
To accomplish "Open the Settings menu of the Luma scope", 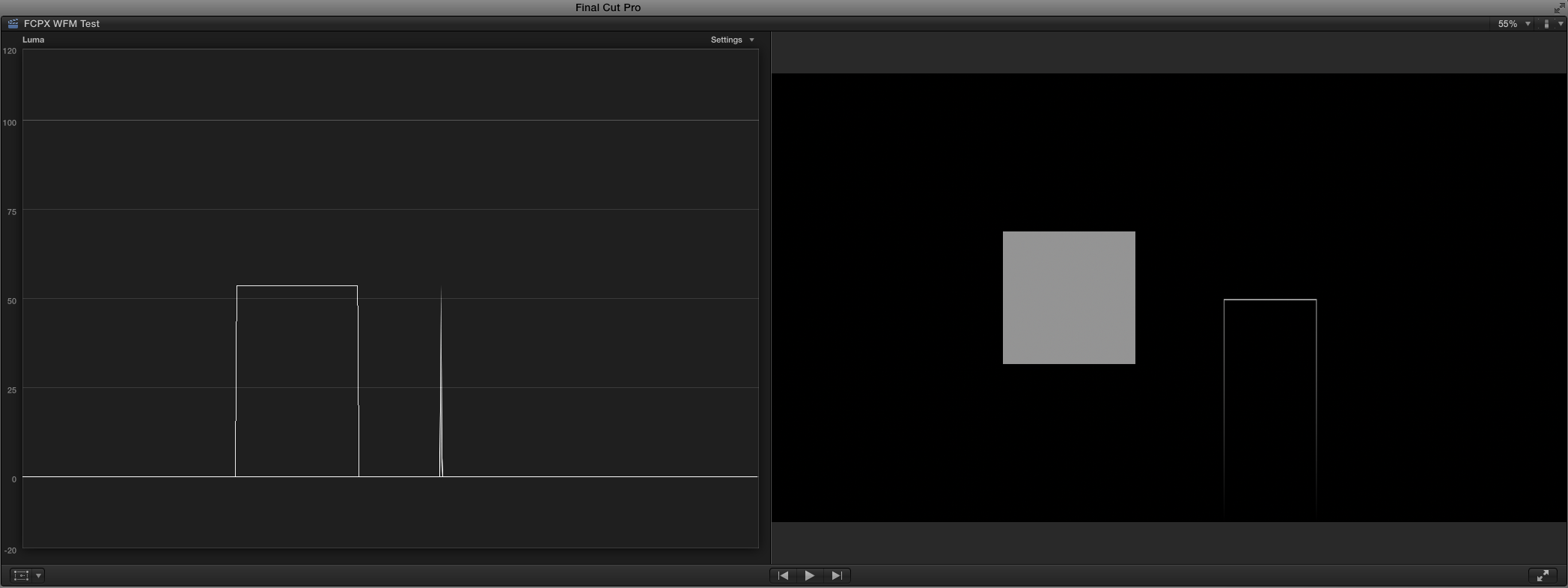I will 732,40.
